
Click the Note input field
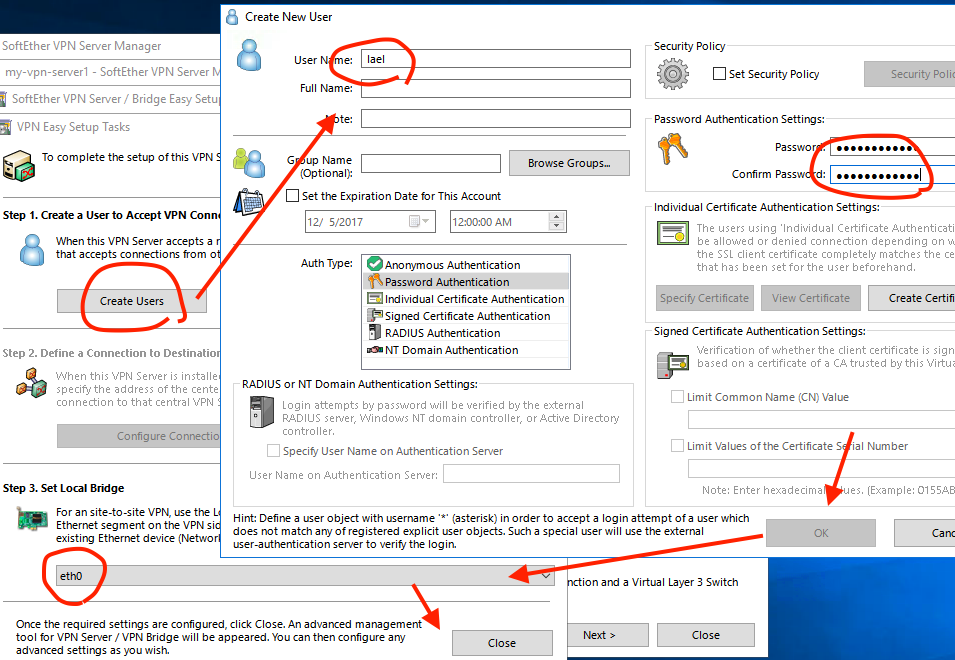[496, 118]
